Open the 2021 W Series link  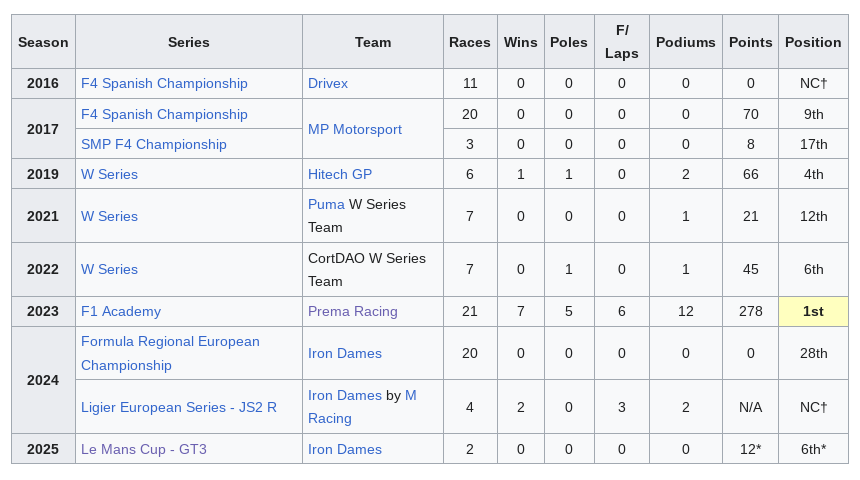point(109,216)
